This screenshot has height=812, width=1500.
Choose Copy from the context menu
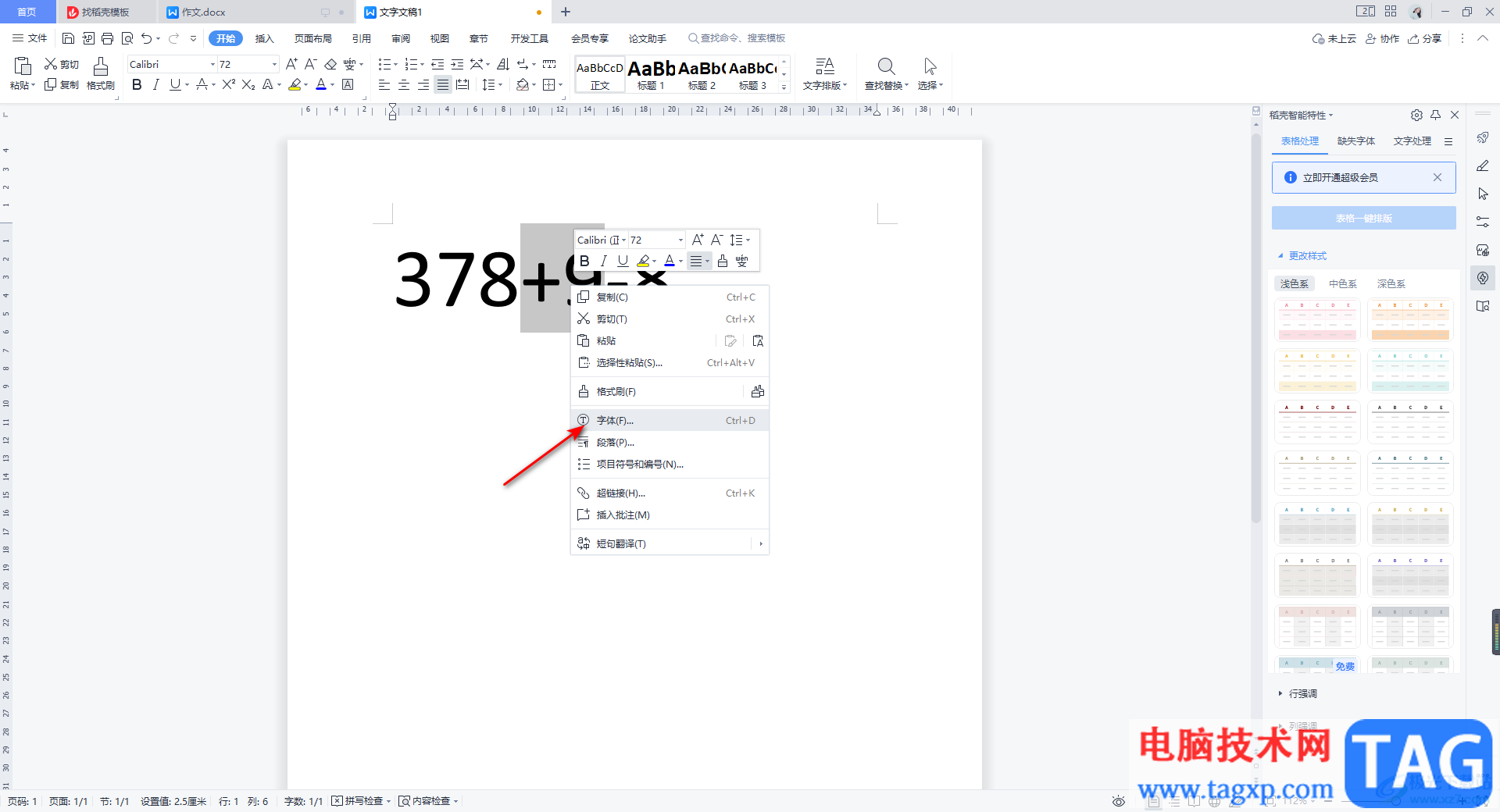pos(670,297)
